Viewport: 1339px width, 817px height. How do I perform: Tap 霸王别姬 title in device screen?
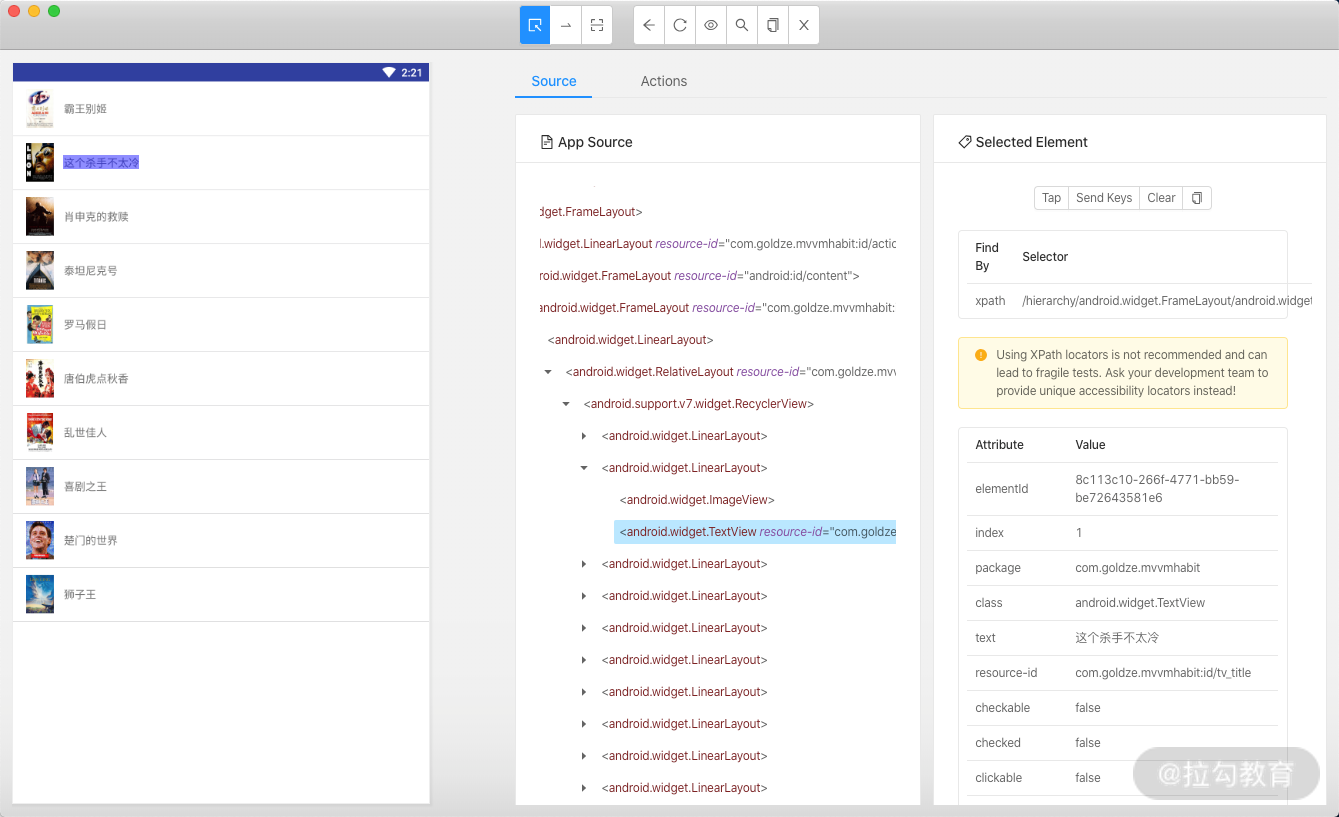tap(85, 109)
